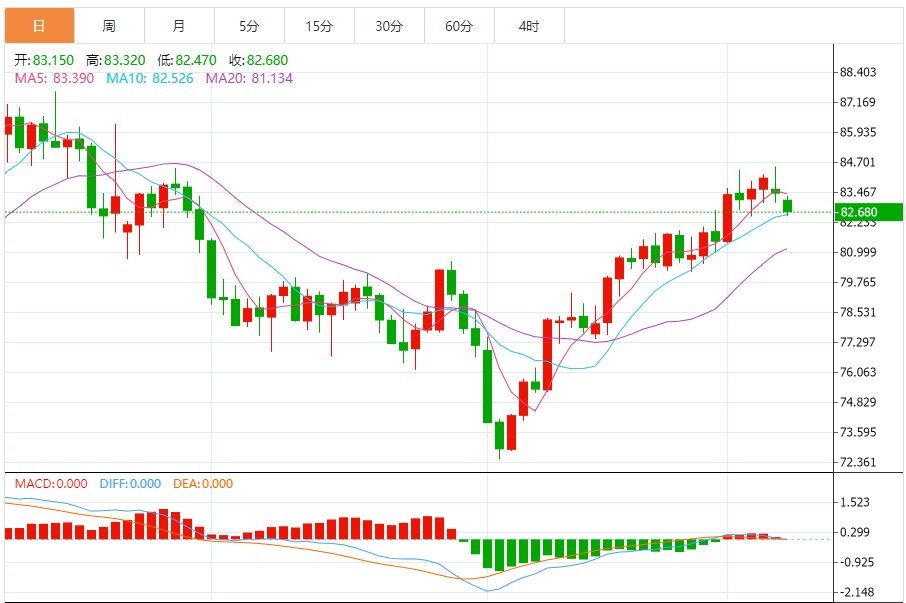Screen dimensions: 906x603
Task: Click the 0.299 MACD axis label
Action: click(855, 533)
